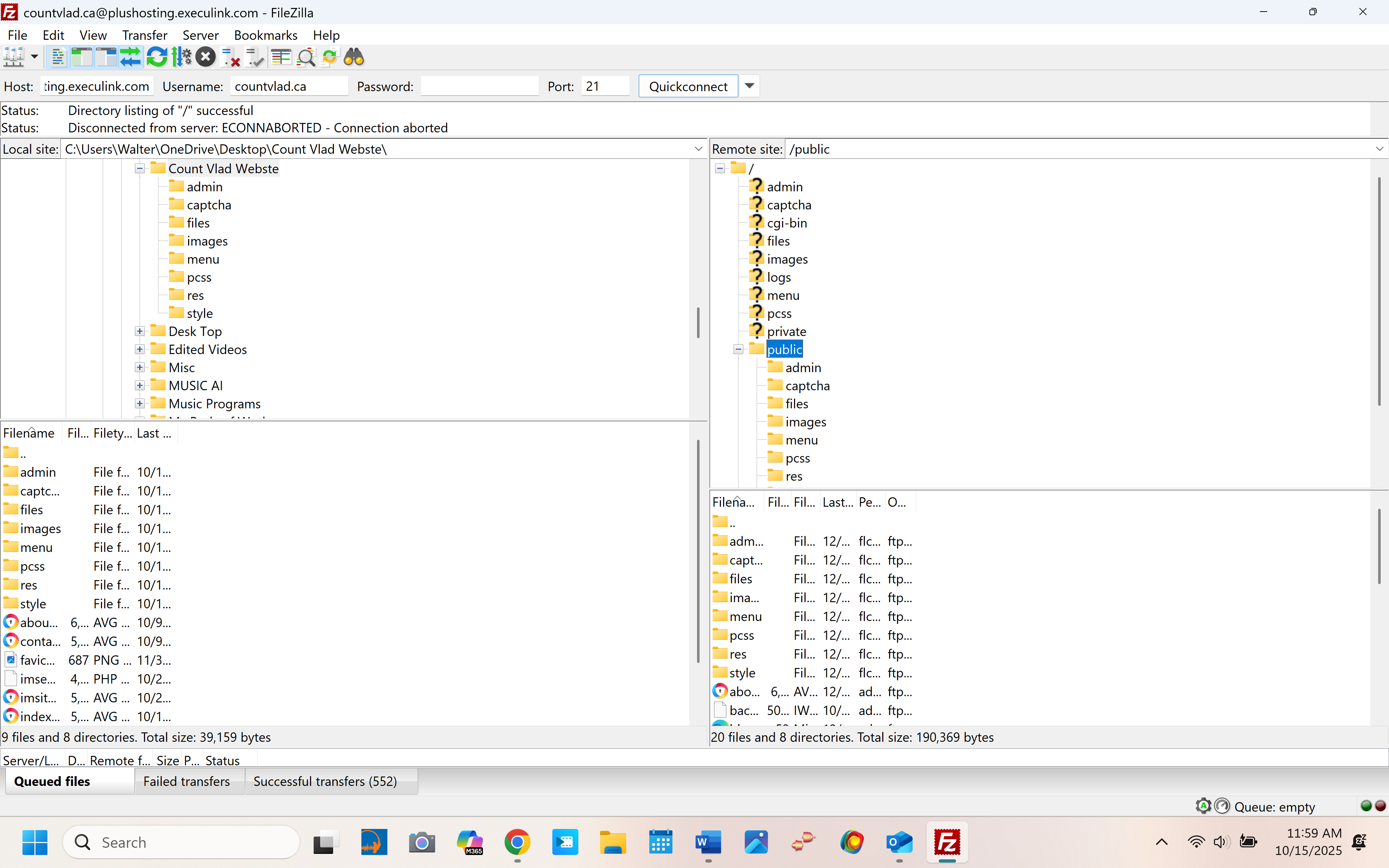Open the Transfer menu
1389x868 pixels.
pos(144,35)
